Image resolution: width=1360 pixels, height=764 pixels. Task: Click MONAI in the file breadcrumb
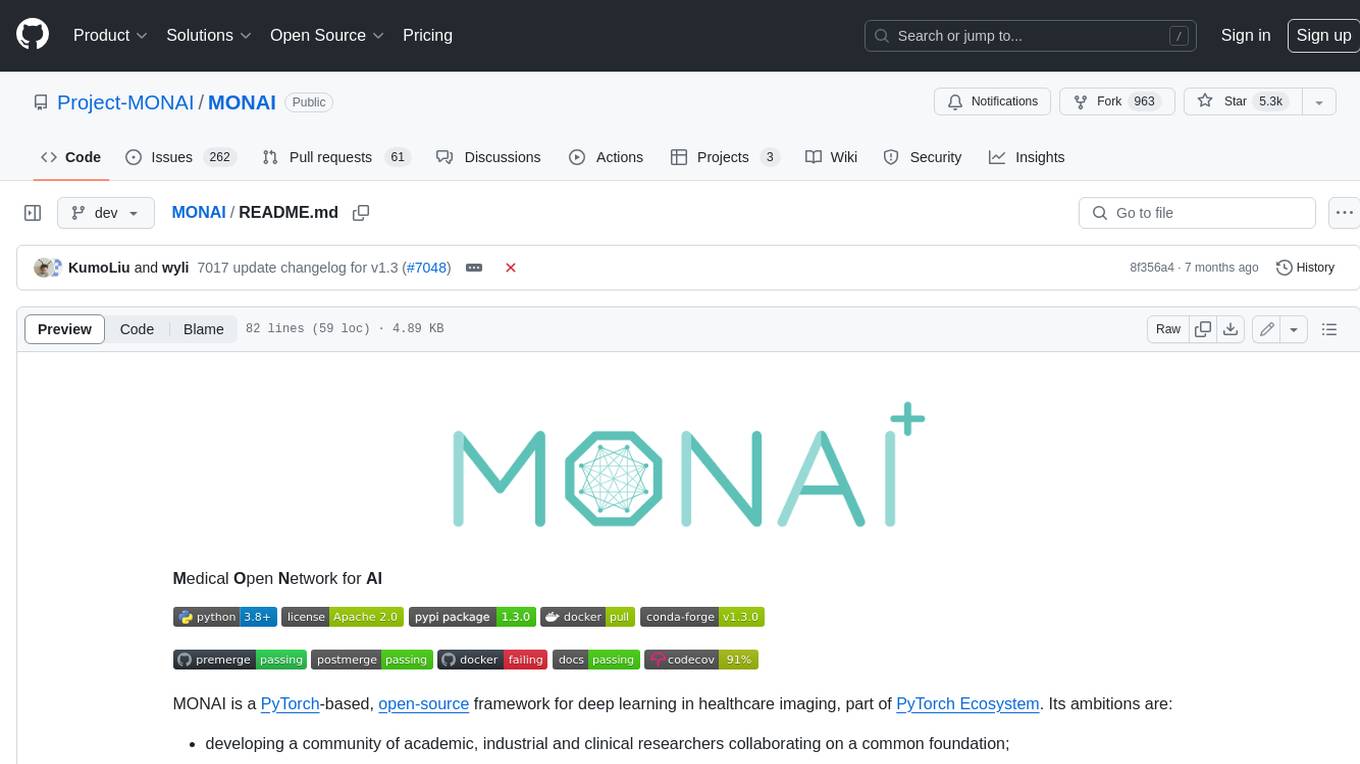[x=199, y=213]
